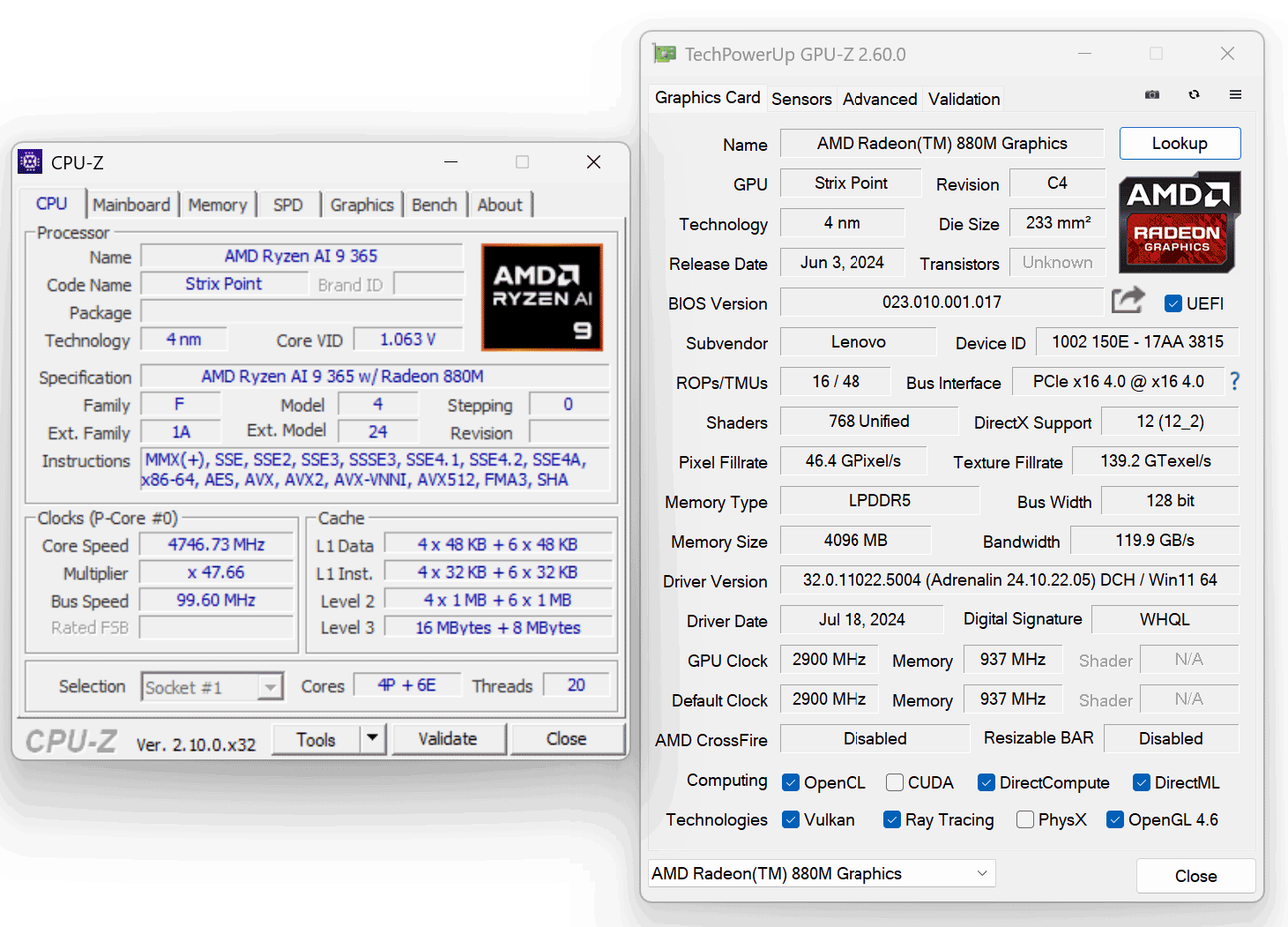Enable the CUDA checkbox
This screenshot has height=927, width=1288.
click(x=895, y=782)
